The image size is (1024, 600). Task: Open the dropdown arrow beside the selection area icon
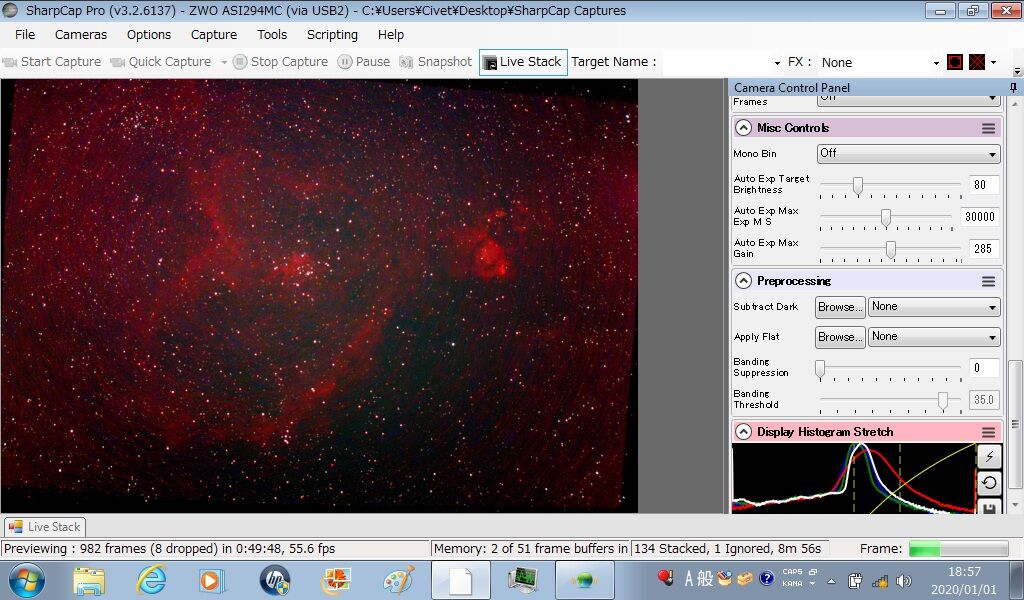click(993, 63)
